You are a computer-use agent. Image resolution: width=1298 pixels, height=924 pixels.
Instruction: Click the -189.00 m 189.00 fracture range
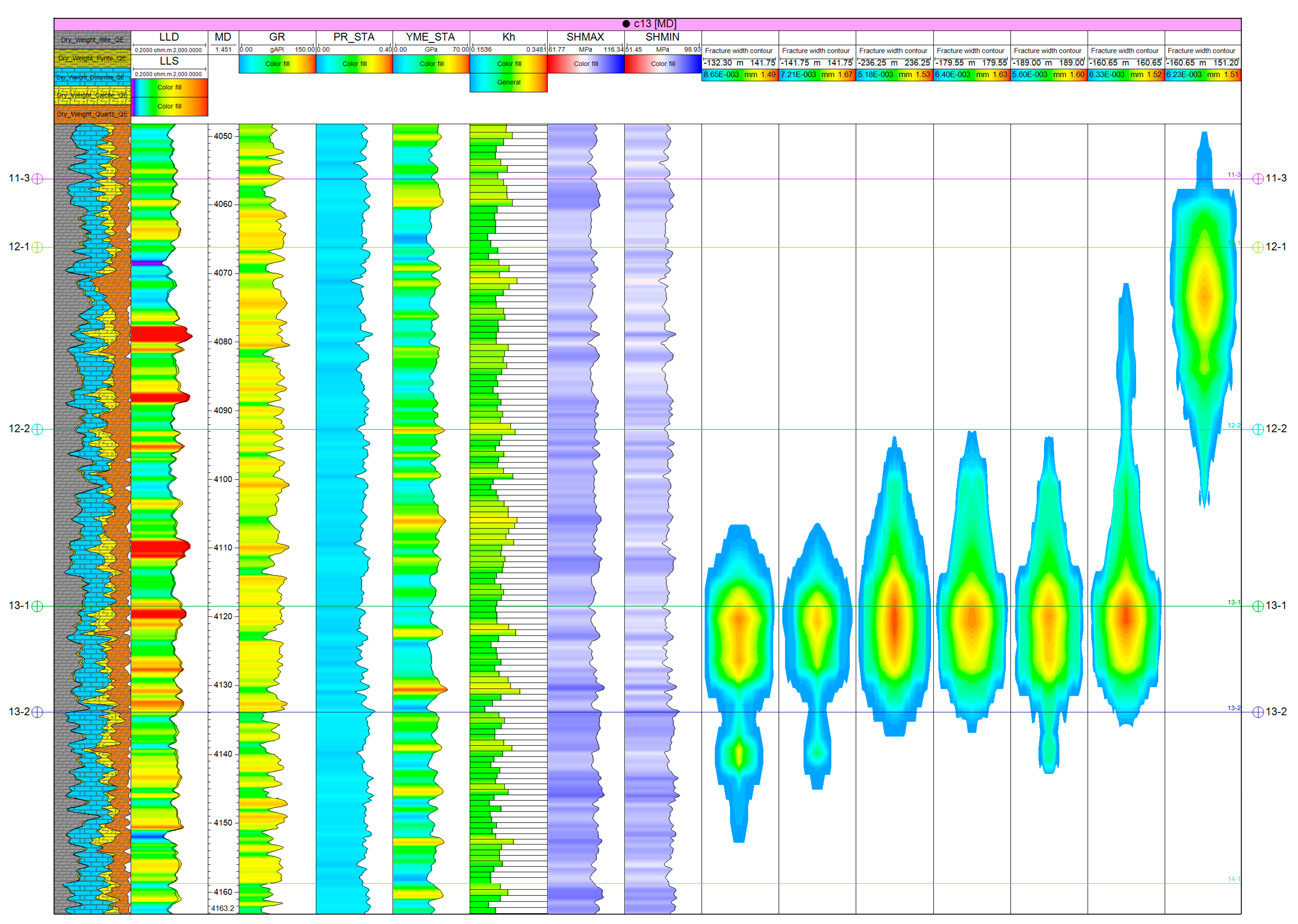(x=1048, y=62)
